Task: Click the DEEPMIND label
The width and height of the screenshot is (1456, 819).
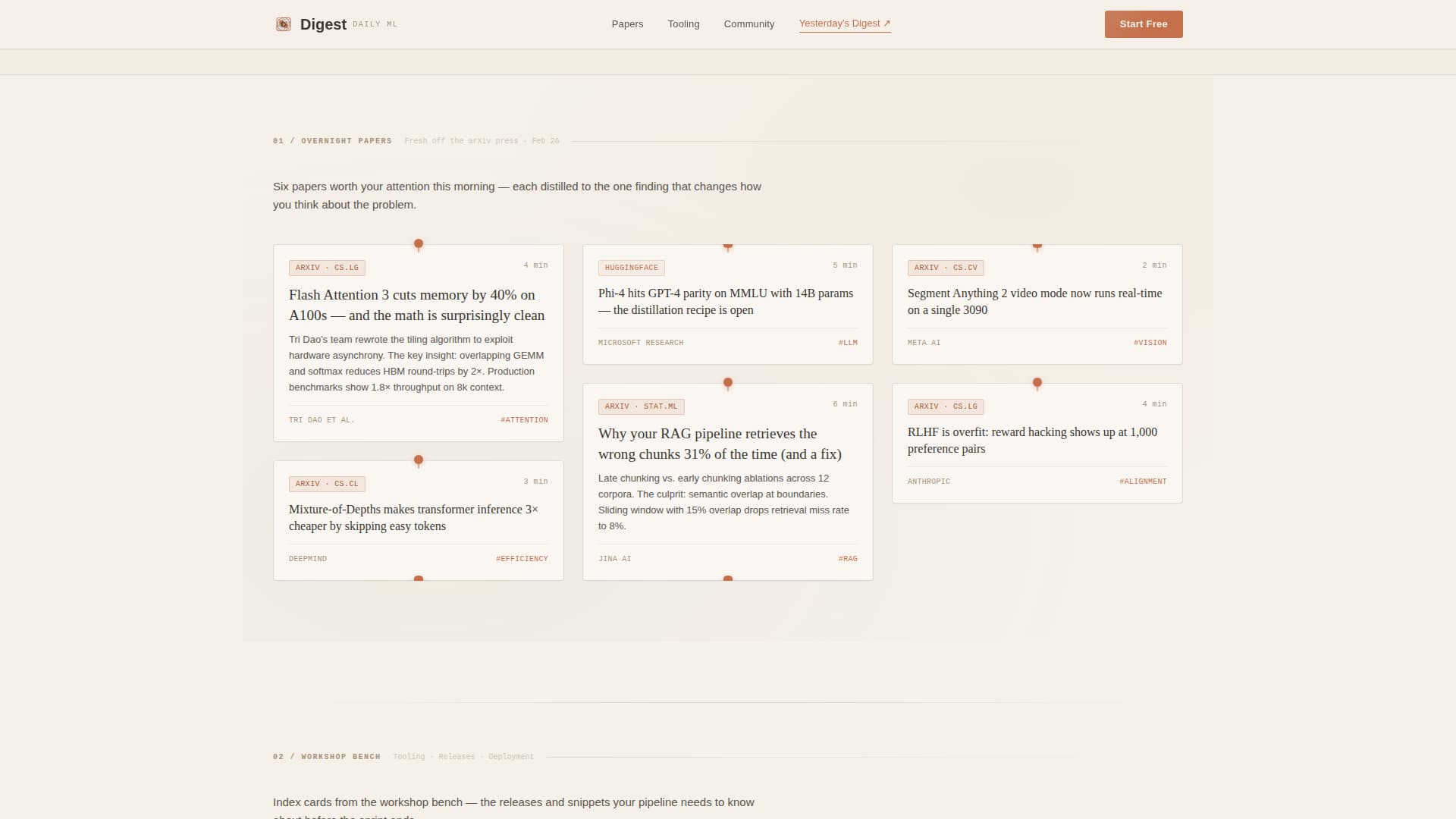Action: click(x=307, y=559)
